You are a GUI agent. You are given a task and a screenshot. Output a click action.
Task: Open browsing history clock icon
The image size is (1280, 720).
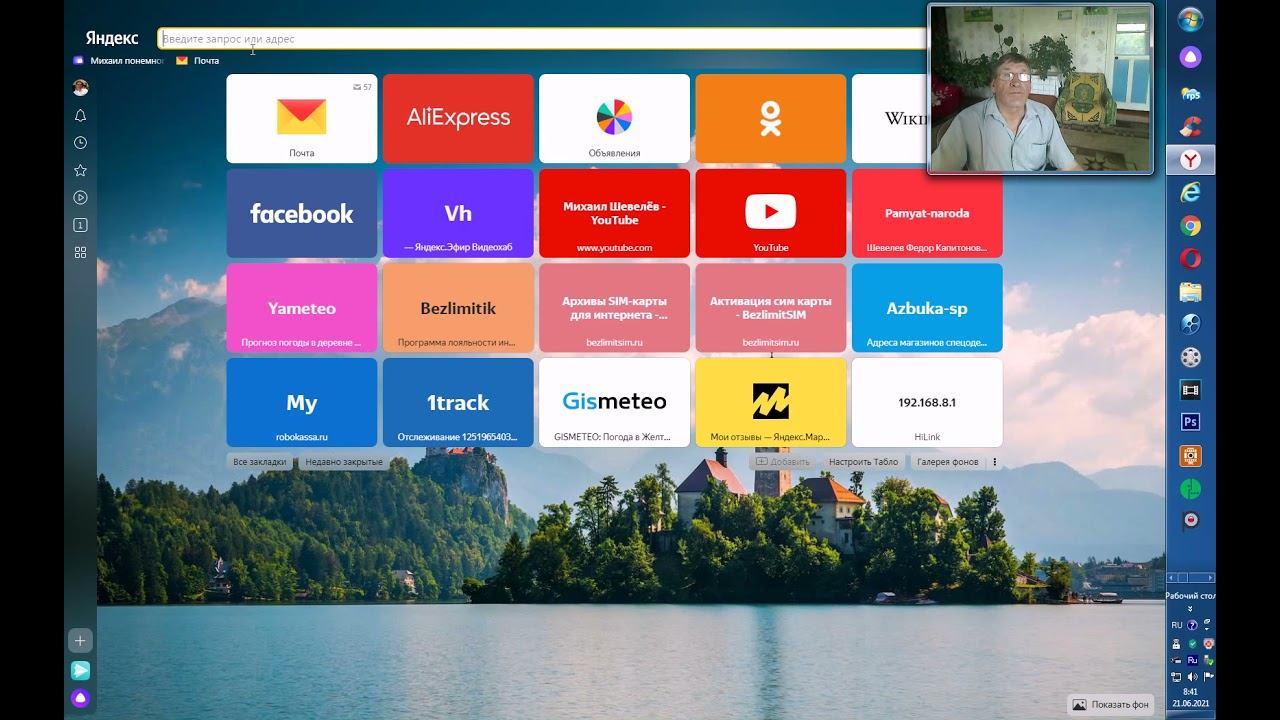pyautogui.click(x=81, y=143)
